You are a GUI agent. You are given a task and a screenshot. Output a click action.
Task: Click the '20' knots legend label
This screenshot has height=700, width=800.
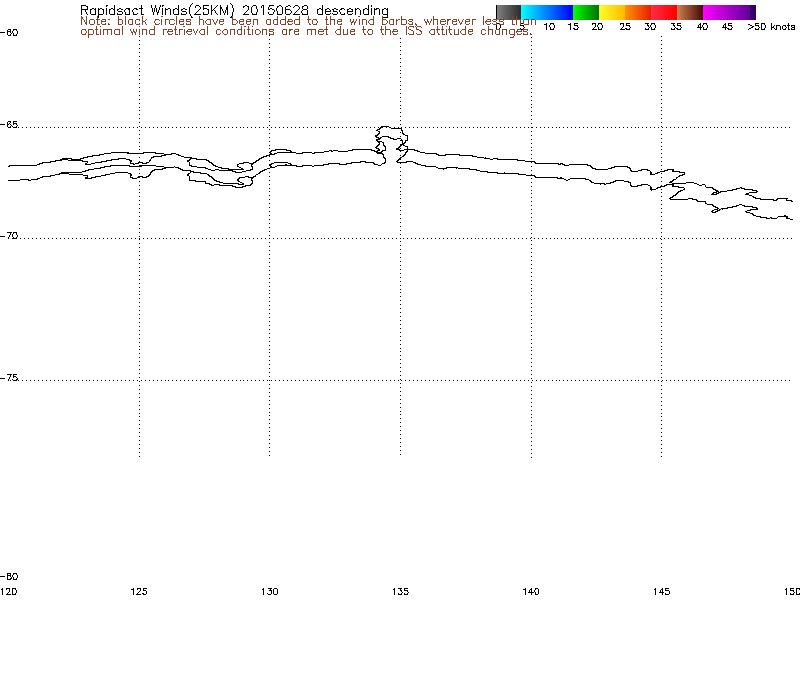tap(597, 27)
